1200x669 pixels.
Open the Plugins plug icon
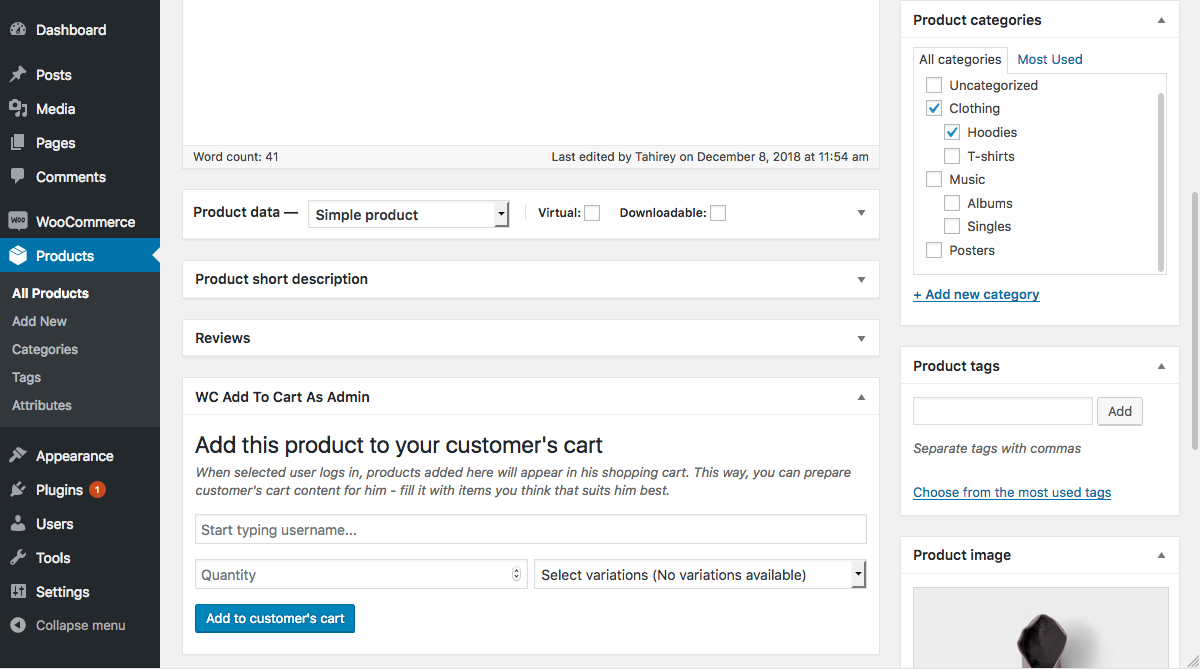pos(18,490)
